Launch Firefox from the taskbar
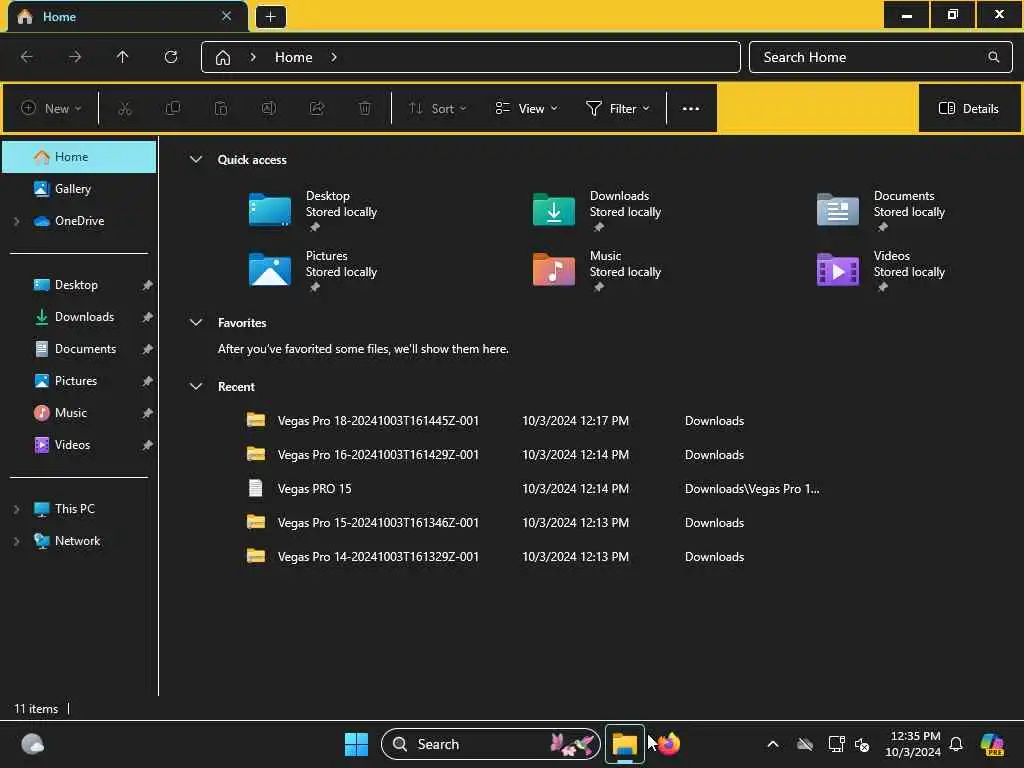 pyautogui.click(x=669, y=744)
